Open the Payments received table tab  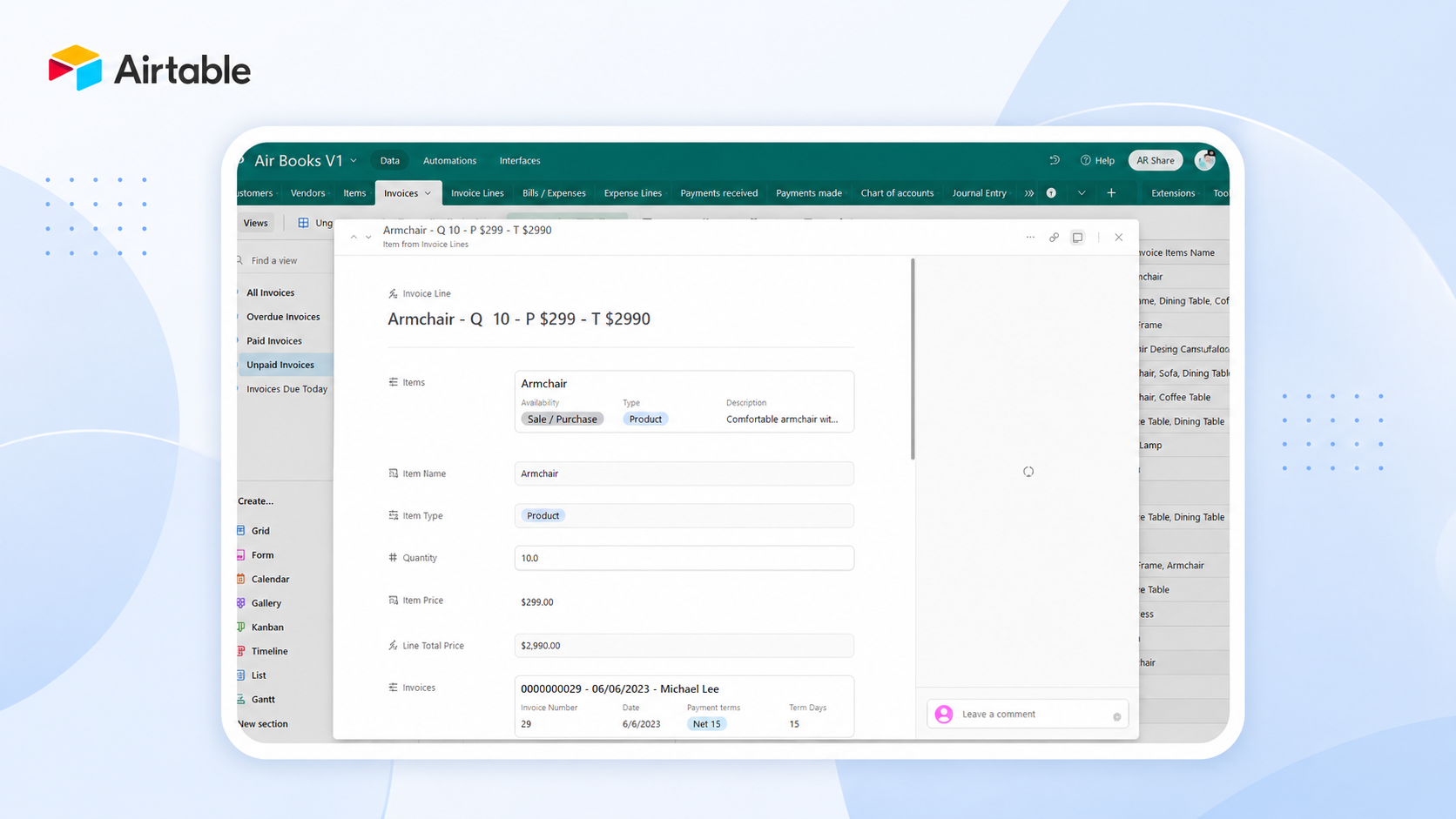[719, 193]
